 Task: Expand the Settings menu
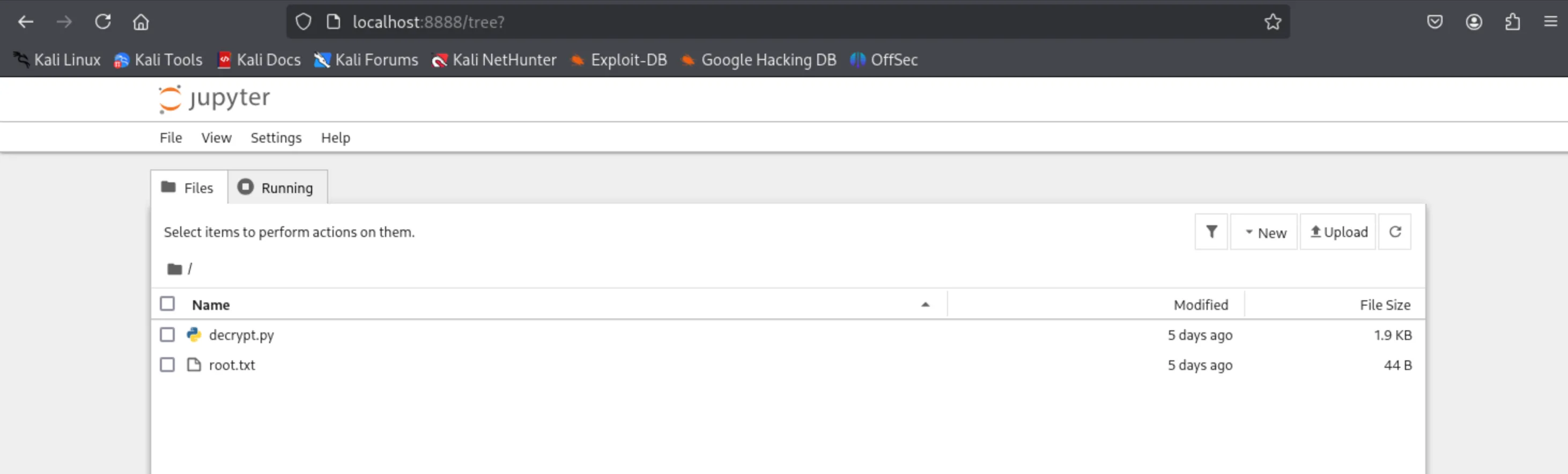tap(276, 138)
